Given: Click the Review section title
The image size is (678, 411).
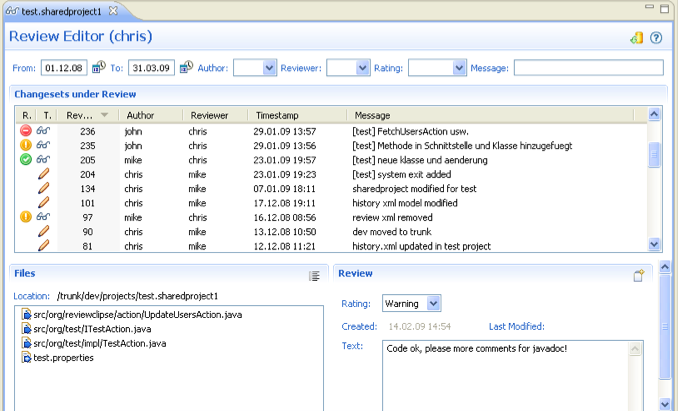Looking at the screenshot, I should [x=355, y=273].
